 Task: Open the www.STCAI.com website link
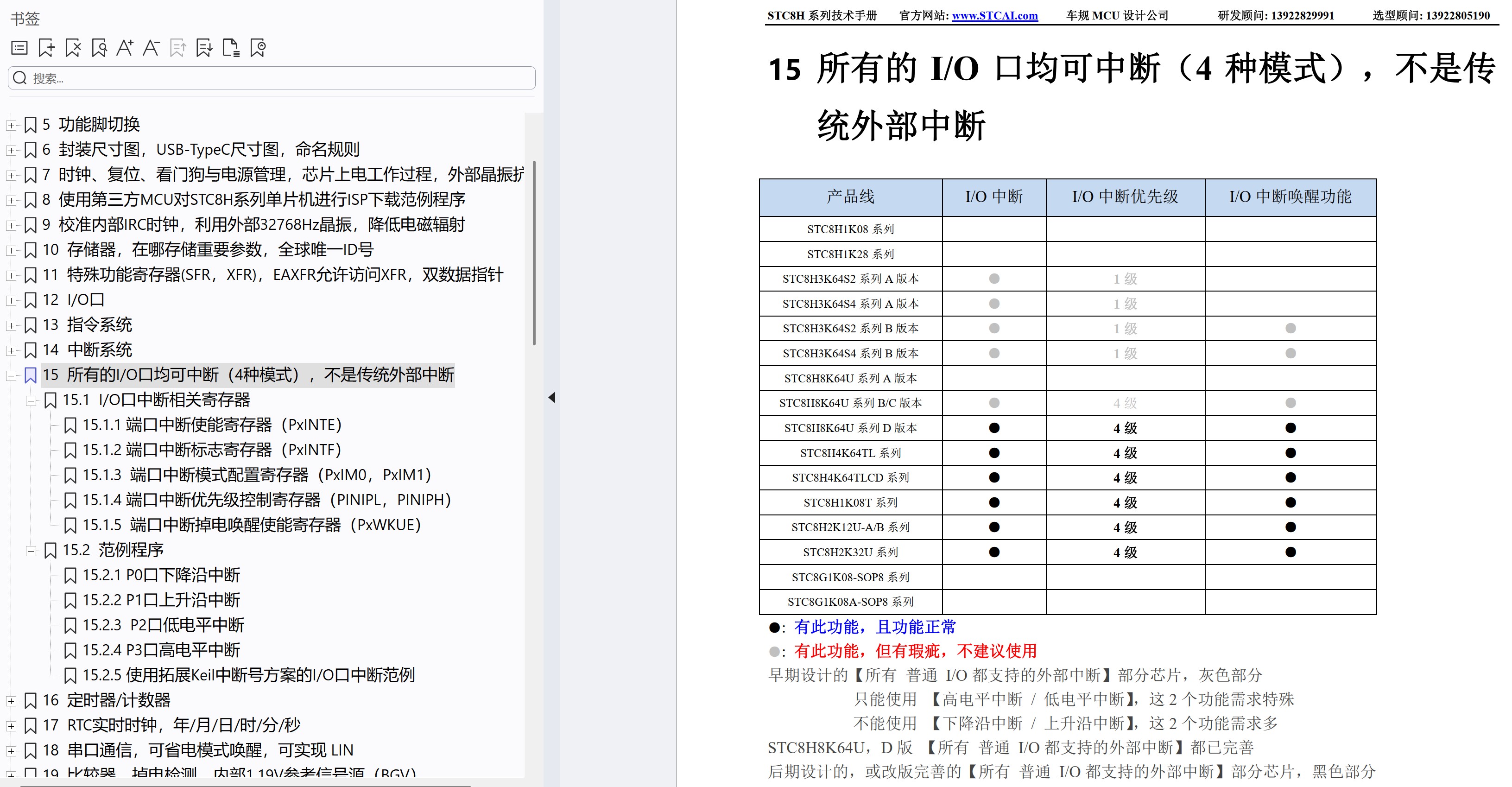tap(994, 16)
